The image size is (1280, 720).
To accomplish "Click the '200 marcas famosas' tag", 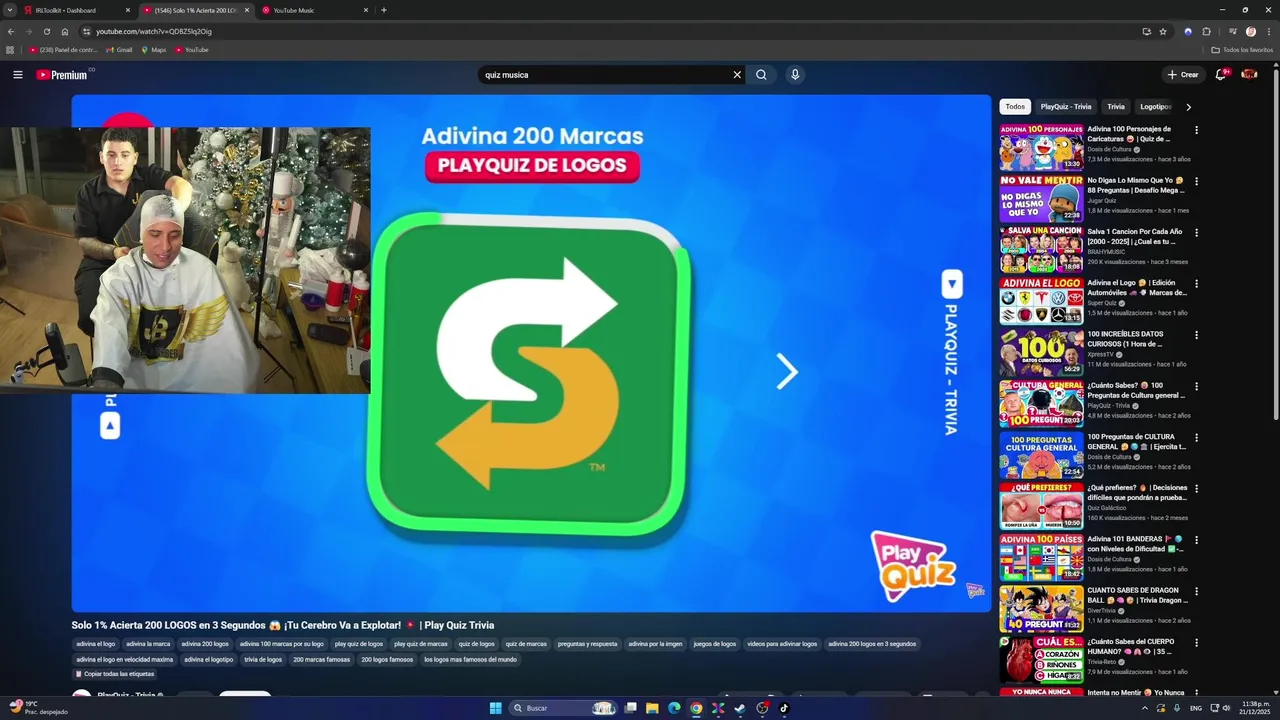I will [x=322, y=660].
